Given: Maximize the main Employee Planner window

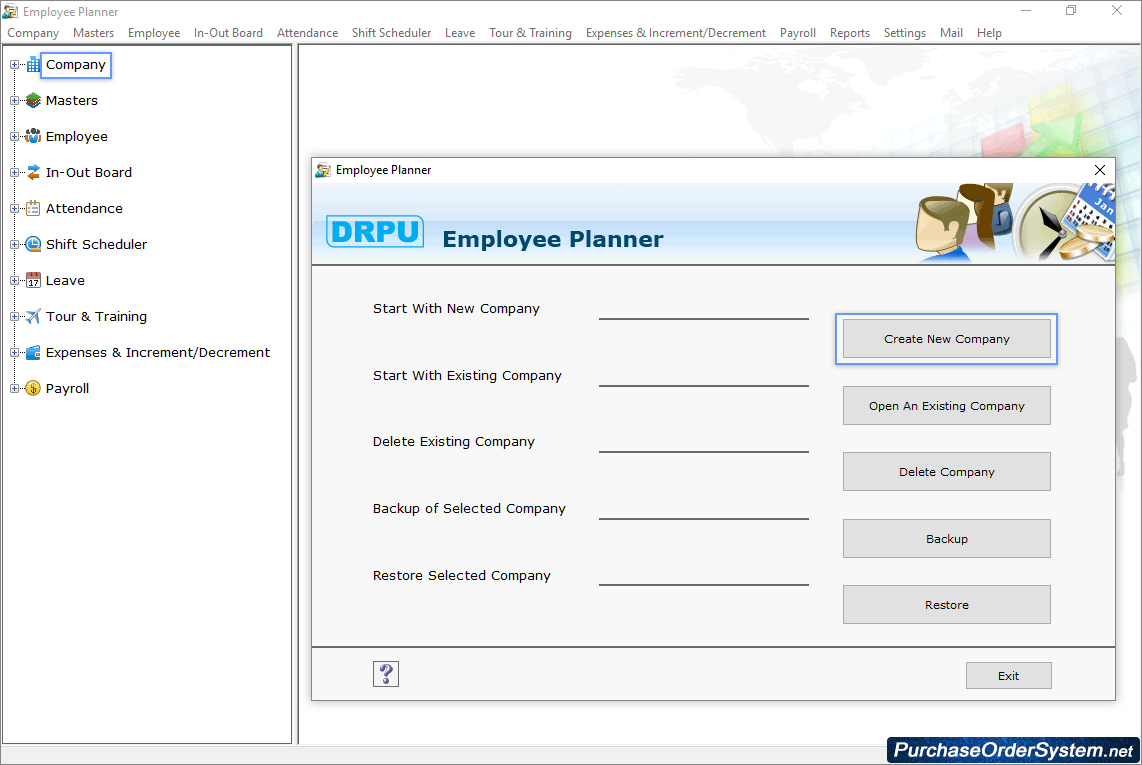Looking at the screenshot, I should click(1071, 10).
